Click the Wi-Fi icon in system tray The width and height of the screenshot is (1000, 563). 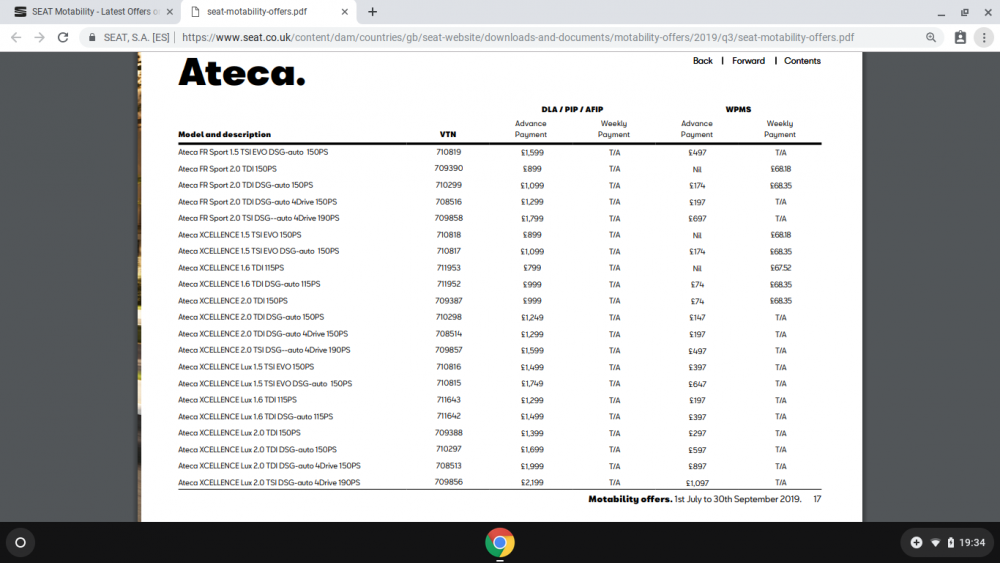coord(936,543)
